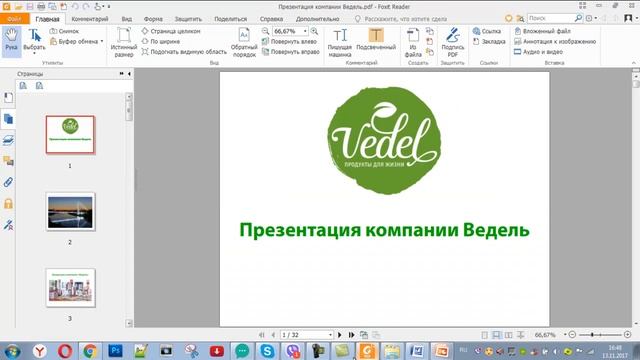Screen dimensions: 640x360
Task: Click the Print icon in quick access toolbar
Action: tap(41, 7)
